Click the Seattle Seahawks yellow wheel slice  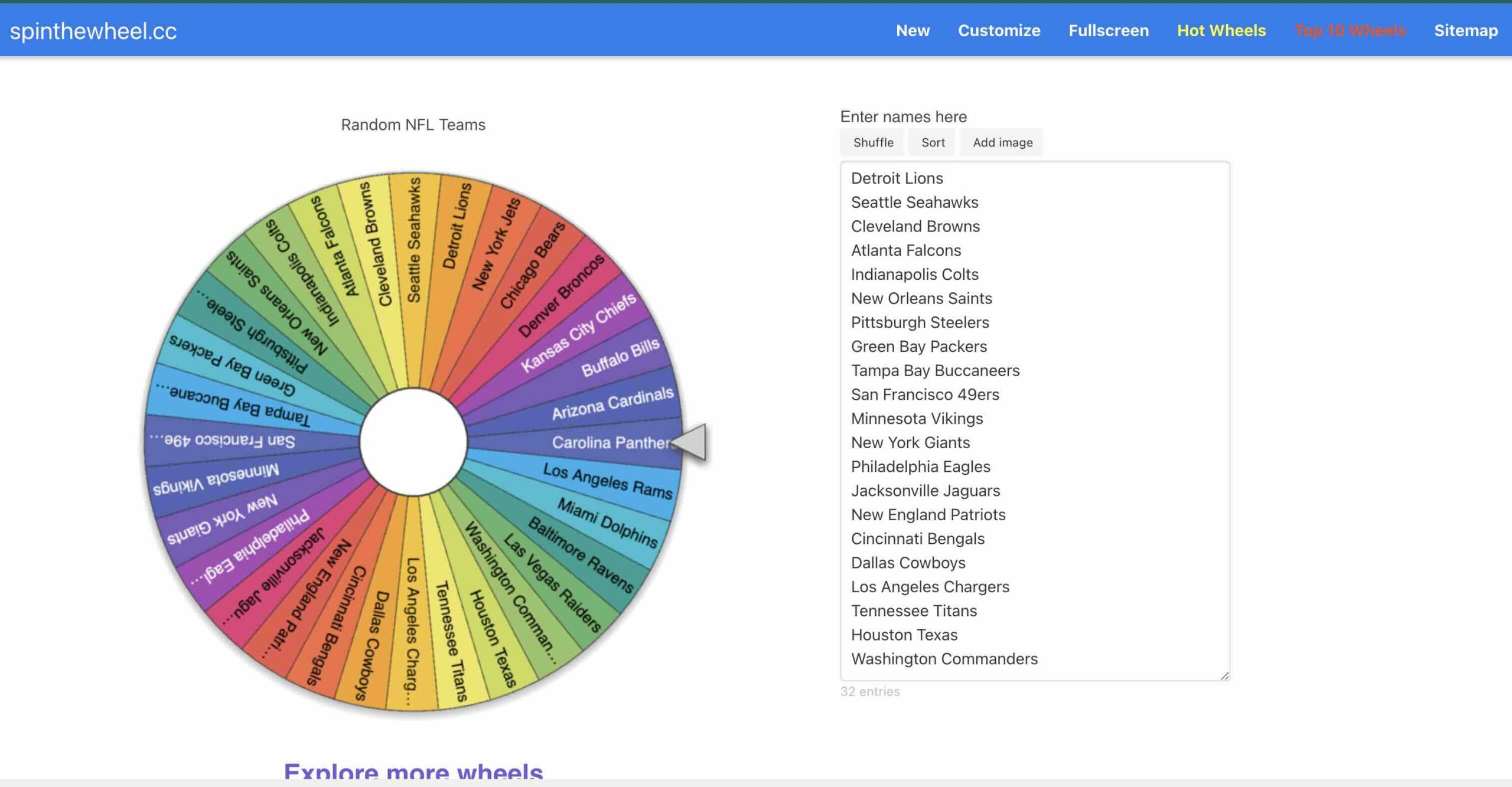(x=414, y=239)
